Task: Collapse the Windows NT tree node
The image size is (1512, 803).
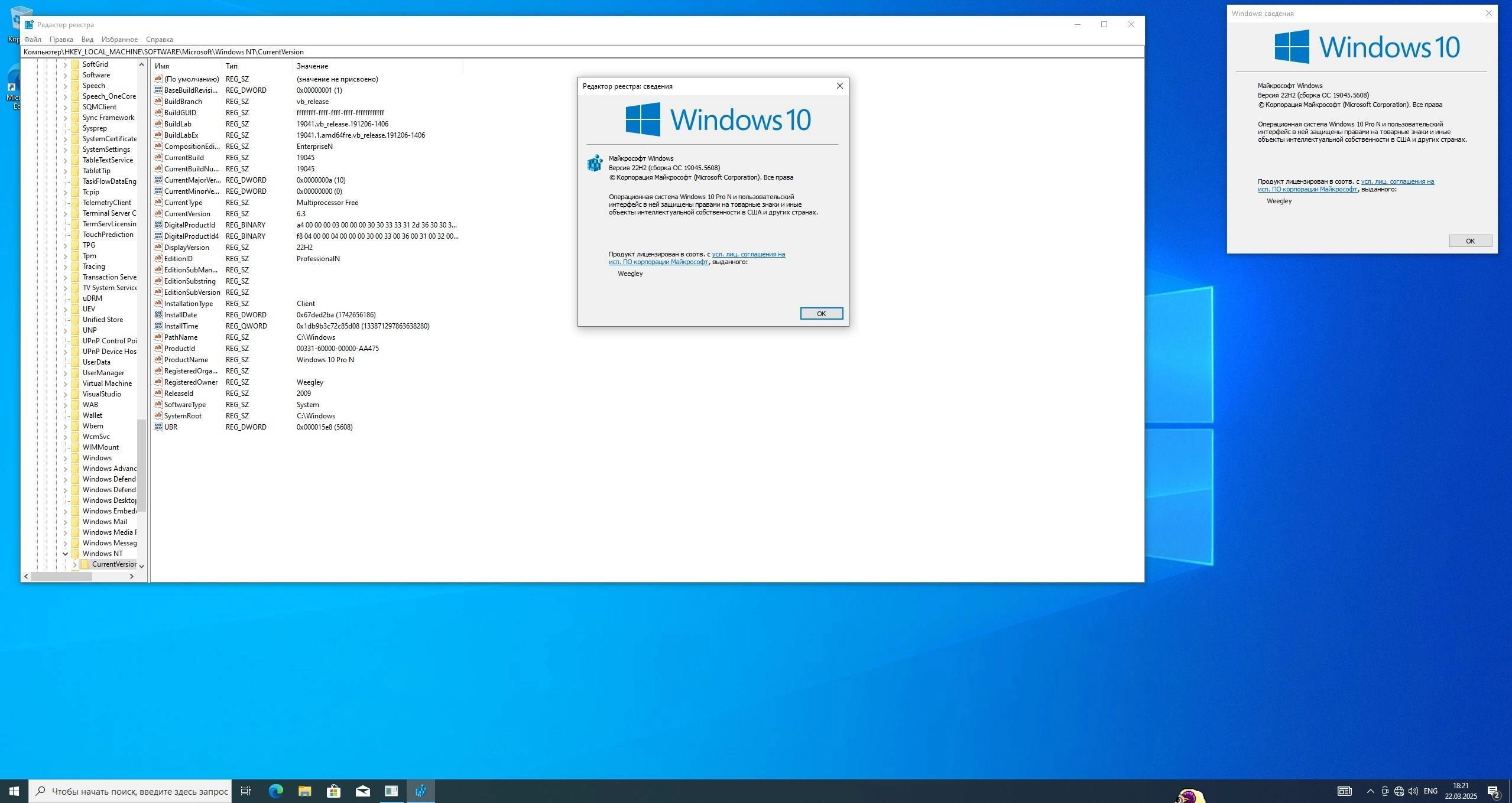Action: coord(66,554)
